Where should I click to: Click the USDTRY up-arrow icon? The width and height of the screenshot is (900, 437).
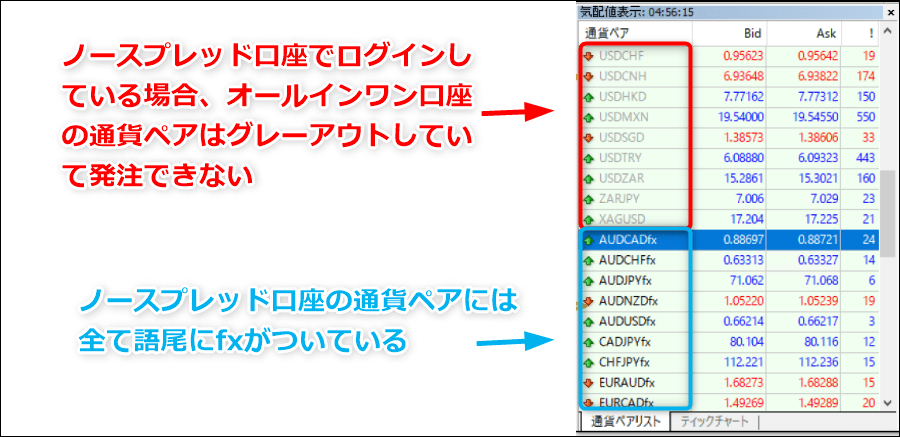[588, 158]
